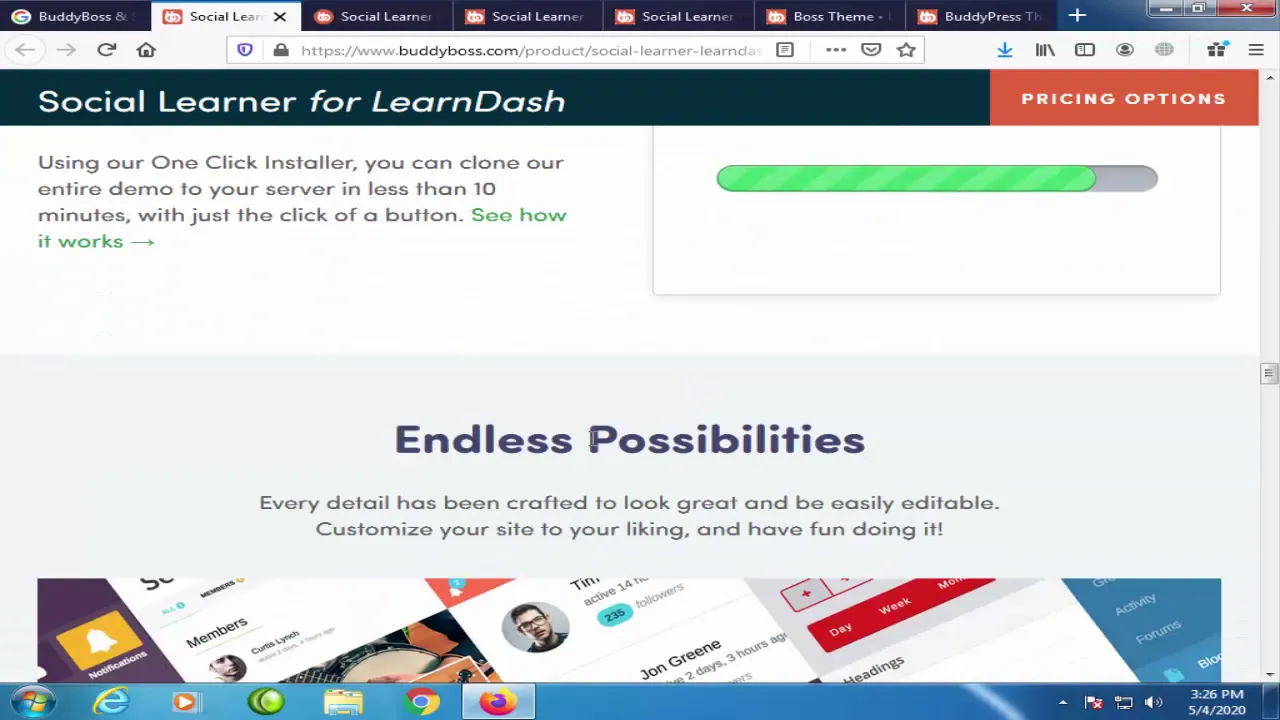Open the What's New gift icon
The height and width of the screenshot is (720, 1280).
[x=1216, y=50]
